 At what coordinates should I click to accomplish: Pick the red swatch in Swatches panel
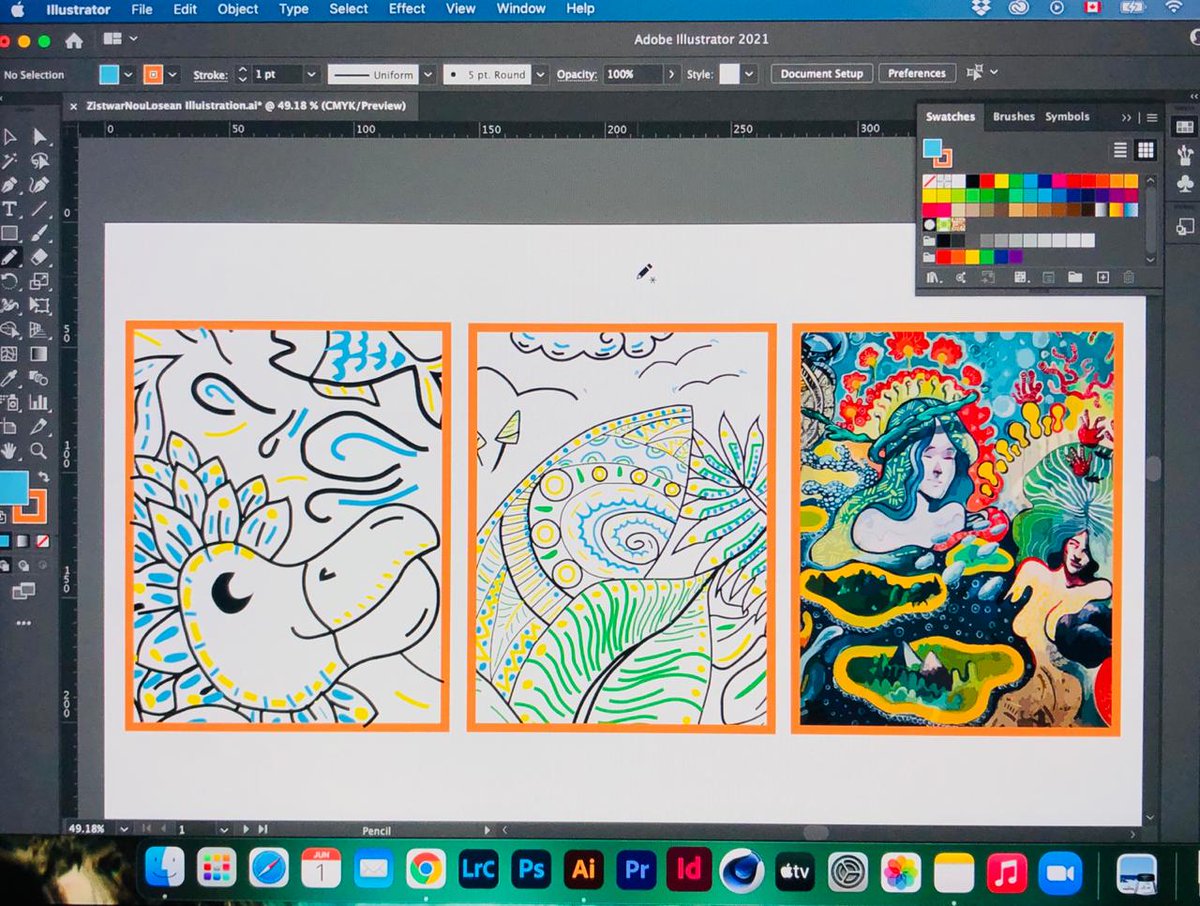coord(987,180)
